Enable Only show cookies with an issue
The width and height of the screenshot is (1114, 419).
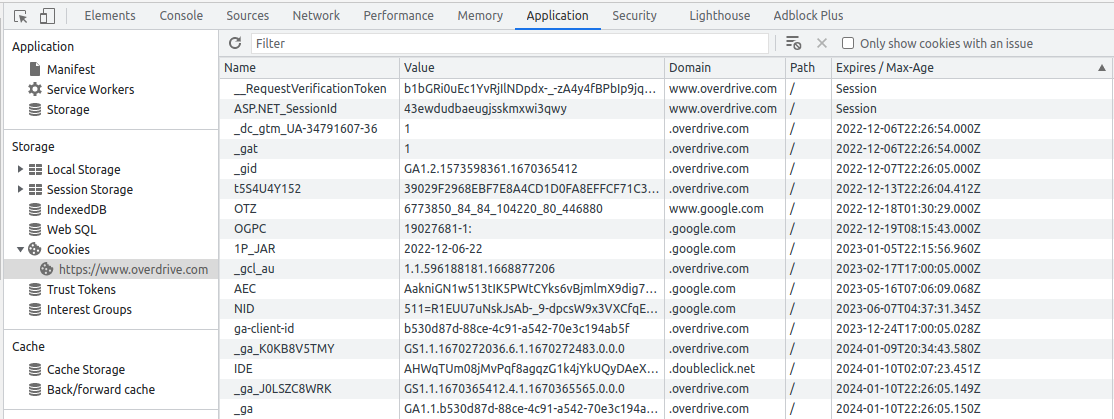pyautogui.click(x=848, y=44)
